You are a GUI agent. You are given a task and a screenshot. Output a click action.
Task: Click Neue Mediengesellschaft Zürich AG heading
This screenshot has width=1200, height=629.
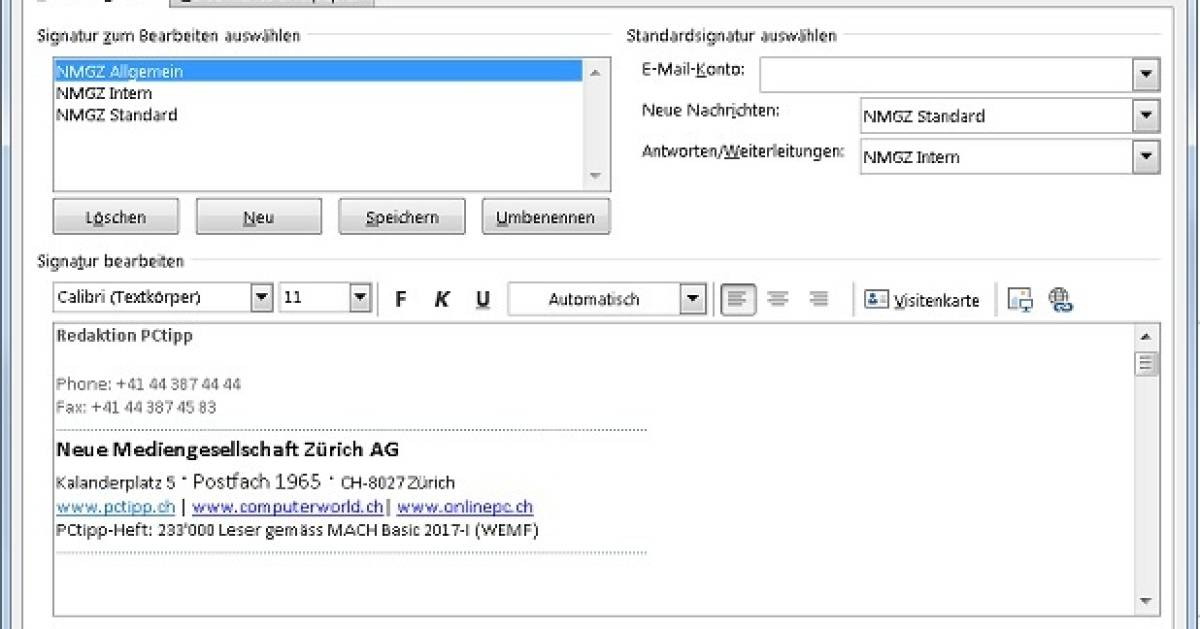coord(228,449)
